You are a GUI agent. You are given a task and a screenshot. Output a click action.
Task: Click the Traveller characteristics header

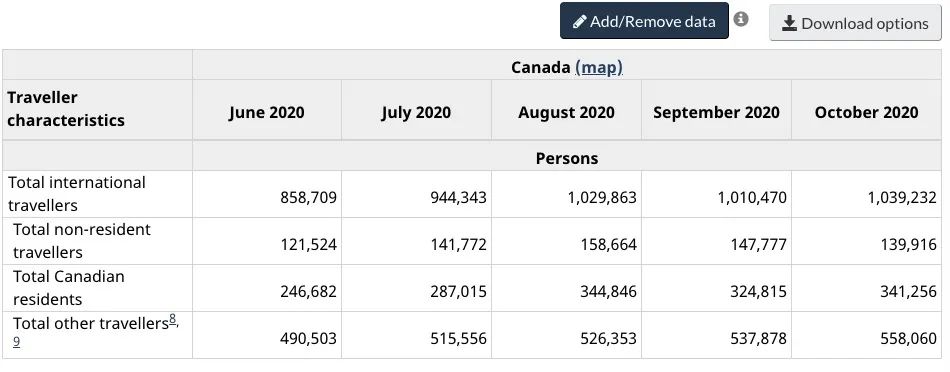point(66,109)
